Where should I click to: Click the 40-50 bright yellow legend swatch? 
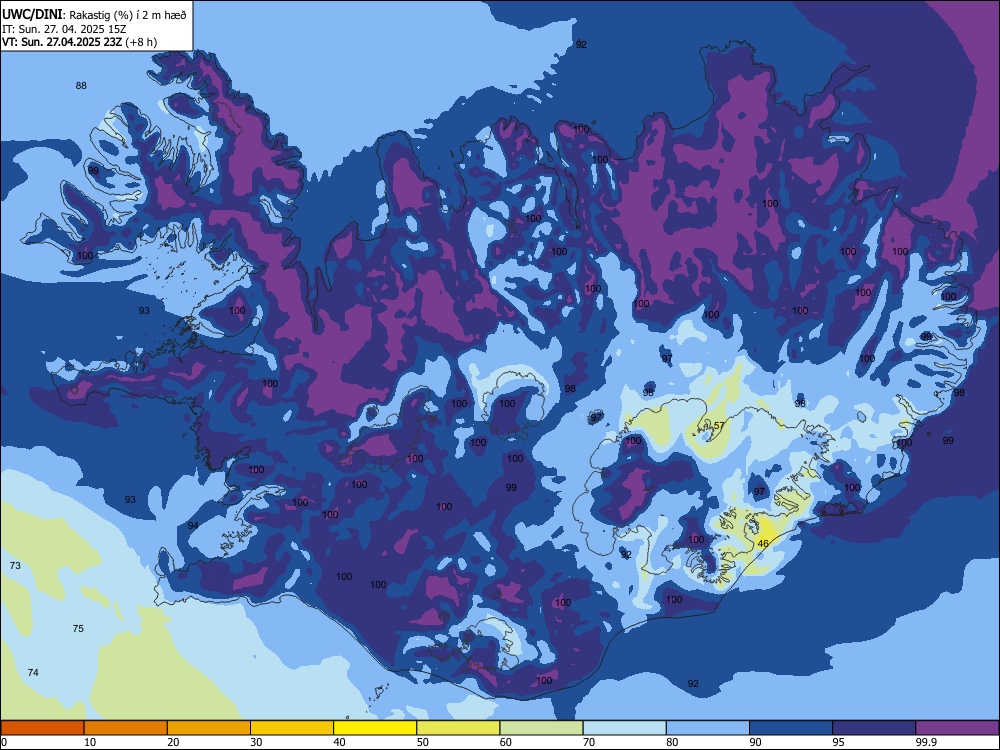375,728
